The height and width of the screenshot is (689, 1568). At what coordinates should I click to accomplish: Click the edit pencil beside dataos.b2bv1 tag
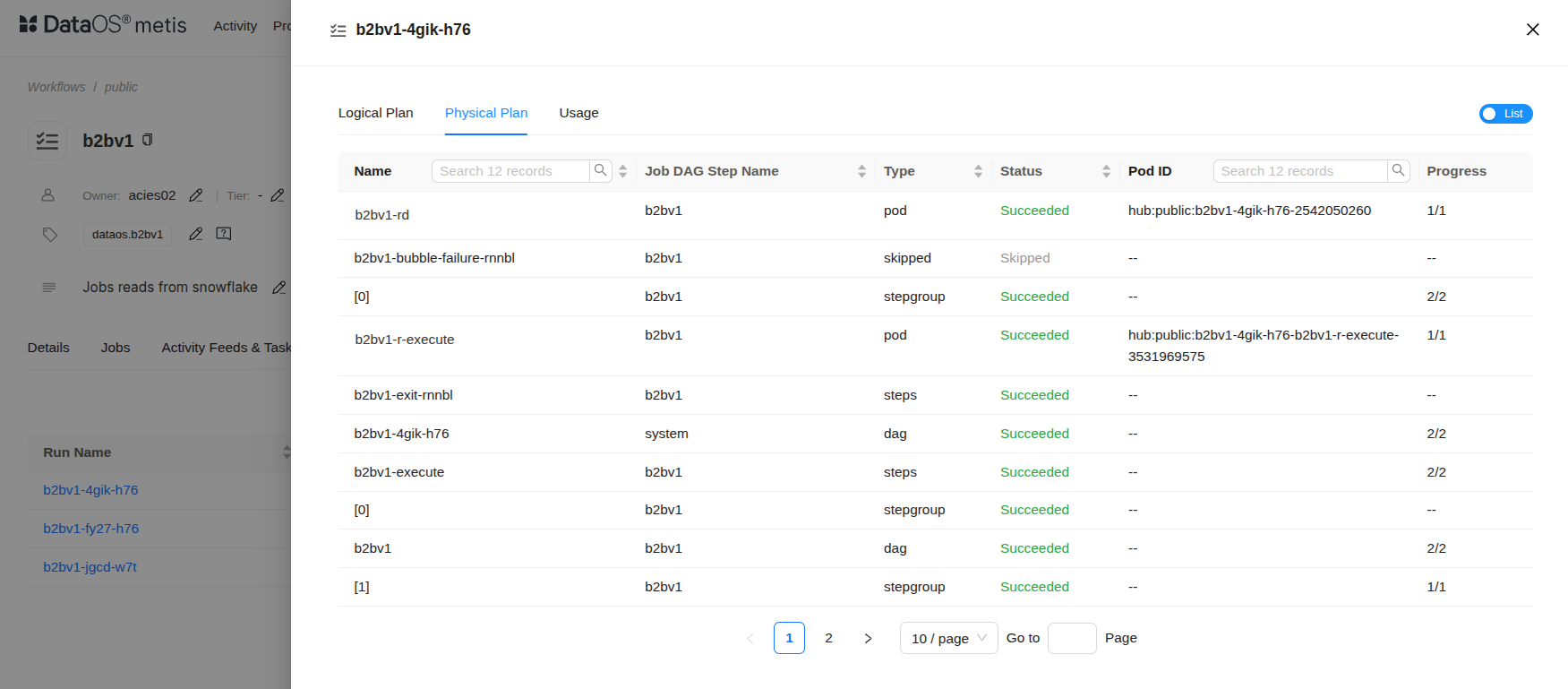196,234
